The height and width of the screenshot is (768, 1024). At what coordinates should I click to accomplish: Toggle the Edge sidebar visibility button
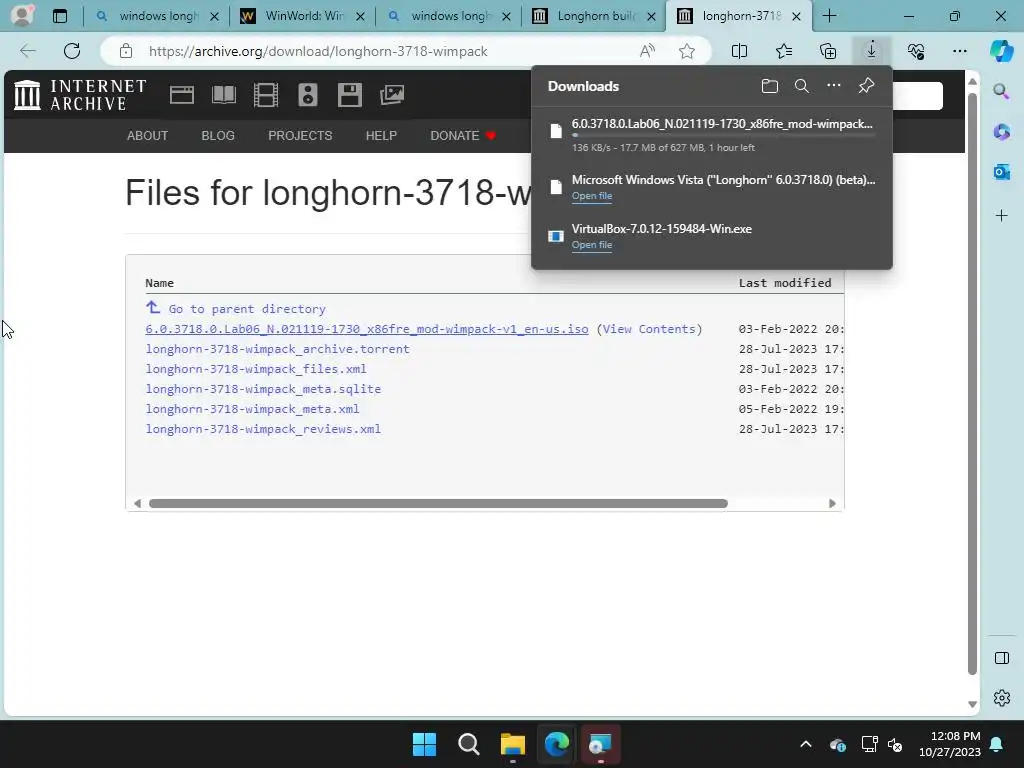click(1001, 658)
